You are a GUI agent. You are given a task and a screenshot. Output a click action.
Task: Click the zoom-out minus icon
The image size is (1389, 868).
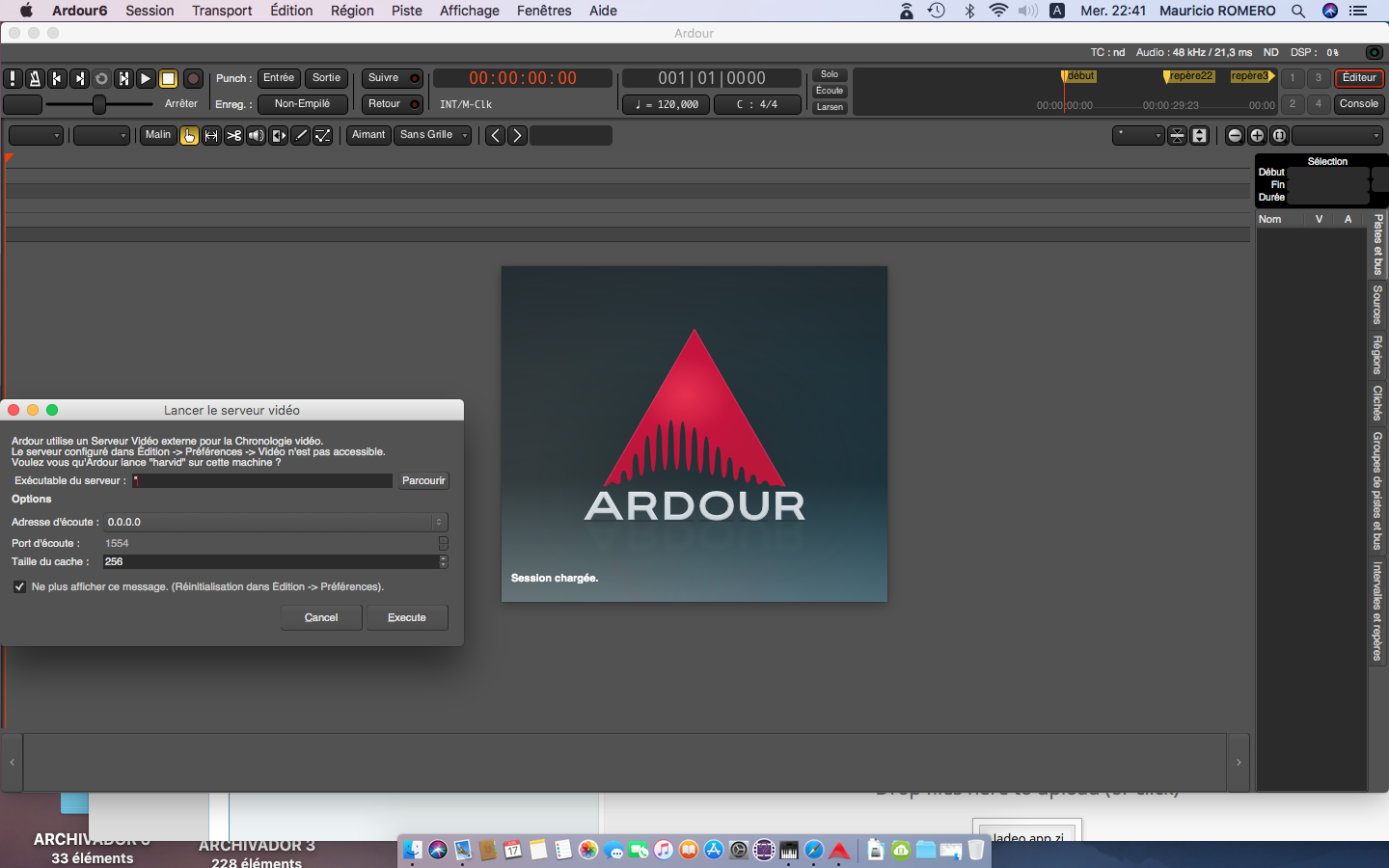pyautogui.click(x=1235, y=136)
